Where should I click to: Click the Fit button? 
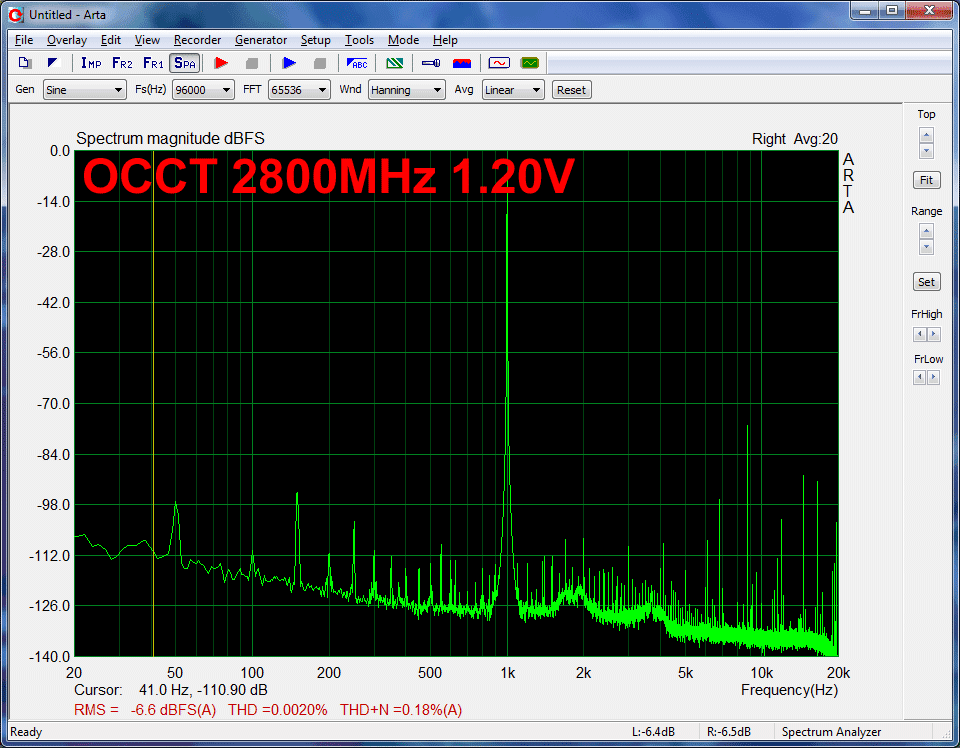[926, 180]
